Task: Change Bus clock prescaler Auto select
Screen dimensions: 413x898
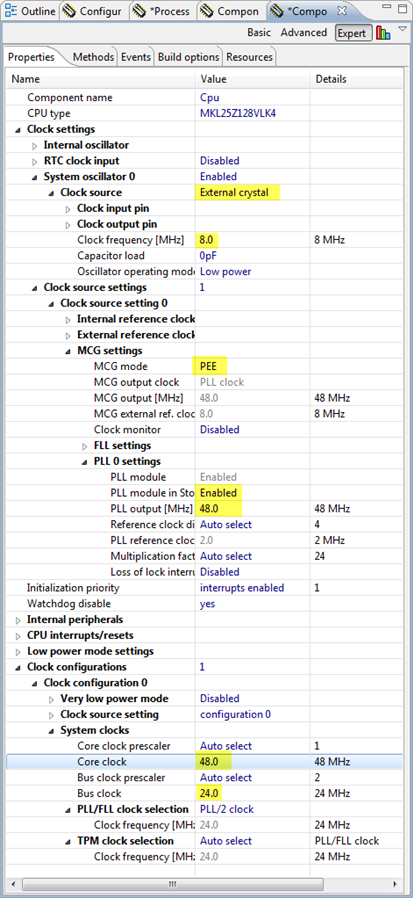Action: (x=226, y=778)
